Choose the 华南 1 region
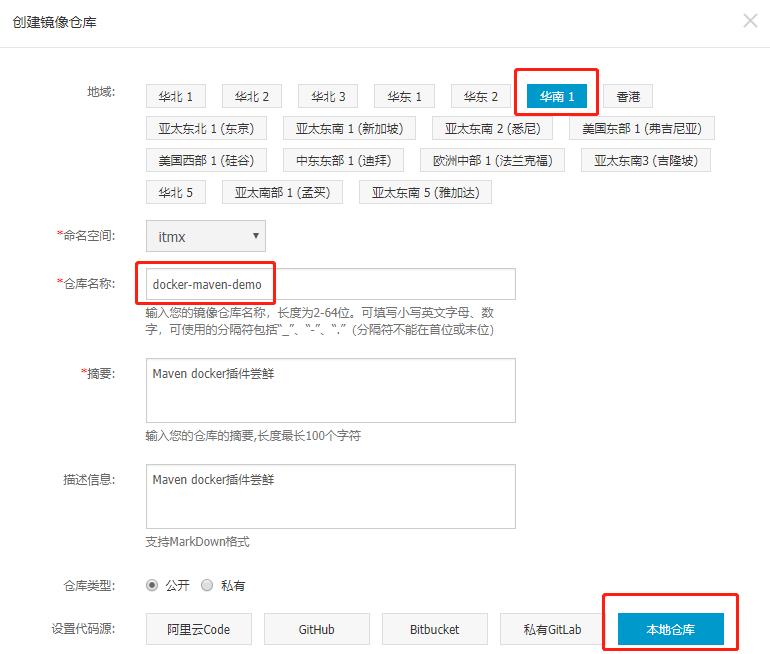 pos(557,97)
